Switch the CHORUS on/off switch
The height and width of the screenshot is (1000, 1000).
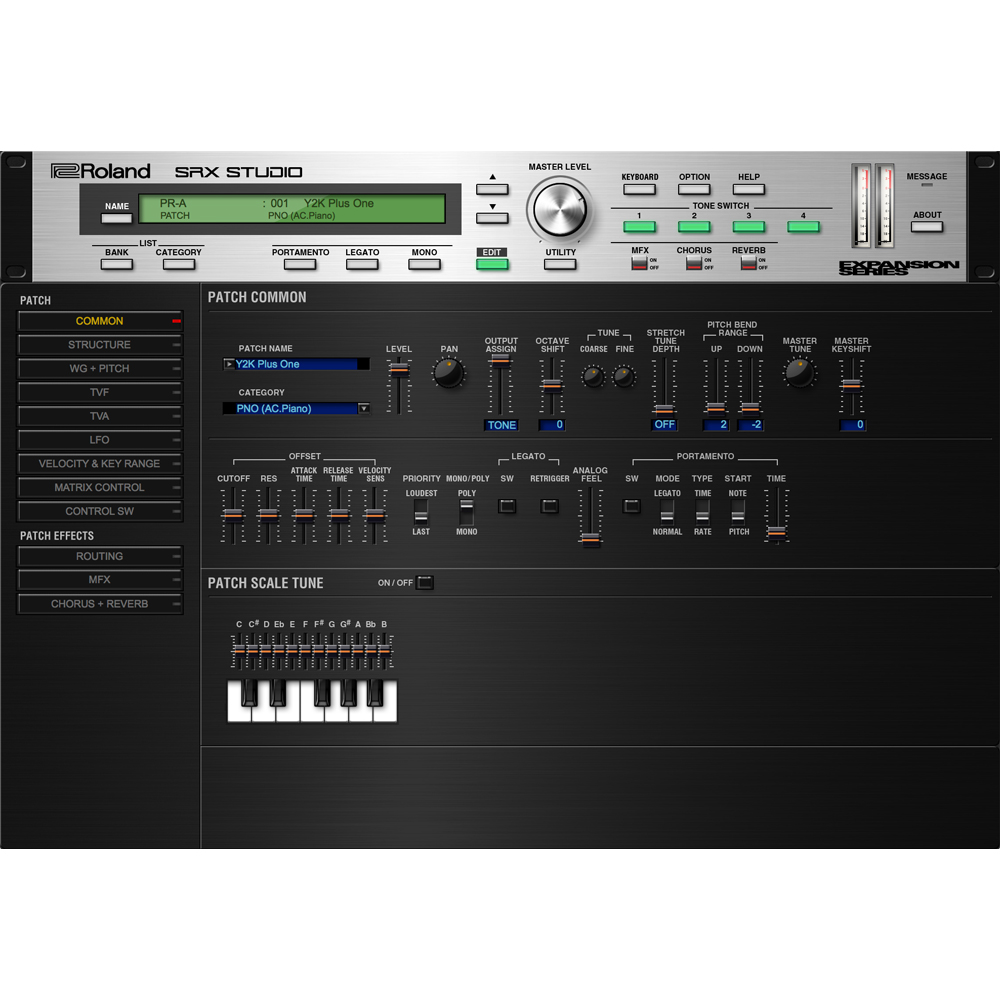pyautogui.click(x=694, y=263)
